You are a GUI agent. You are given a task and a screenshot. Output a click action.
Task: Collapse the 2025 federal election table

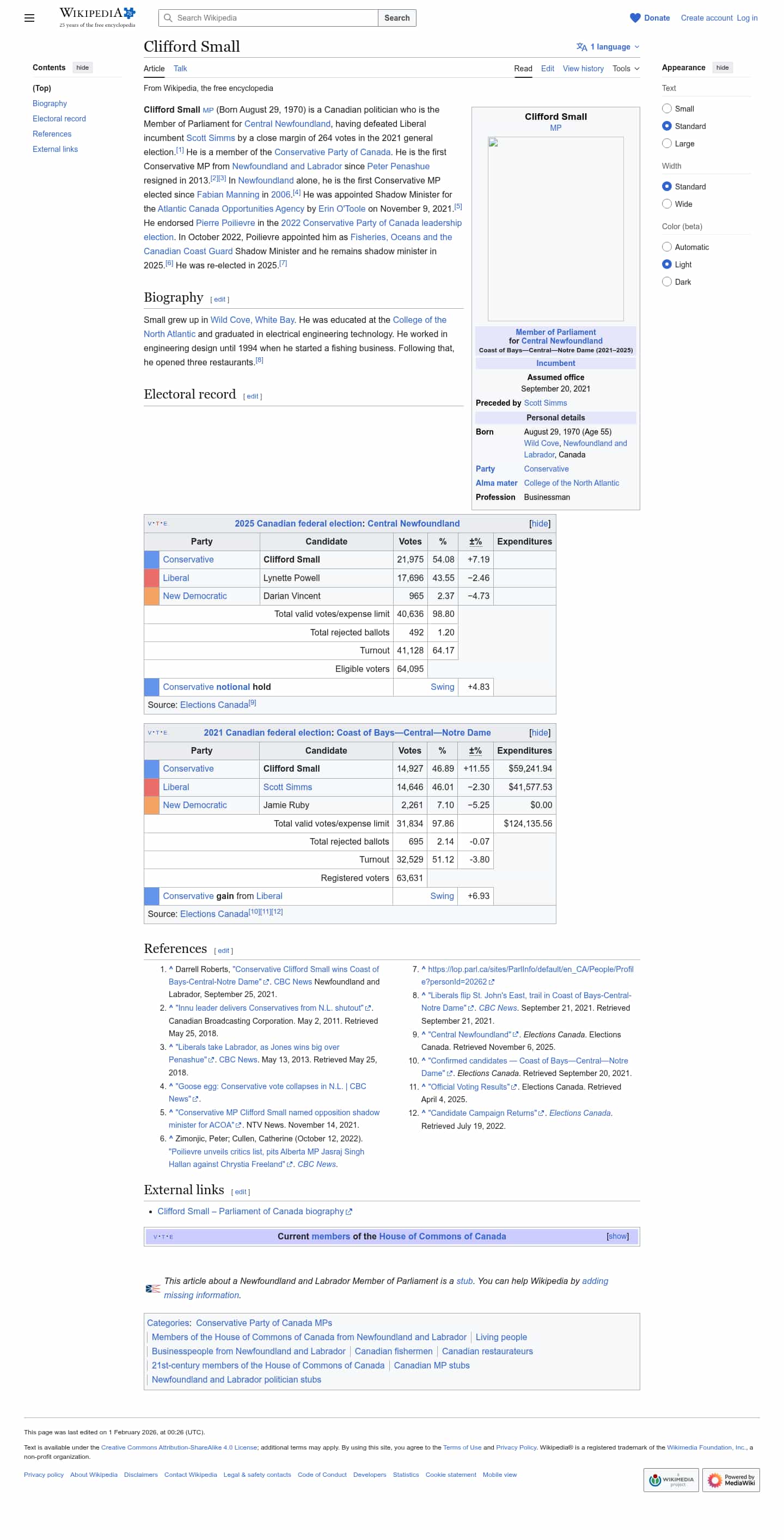(539, 524)
